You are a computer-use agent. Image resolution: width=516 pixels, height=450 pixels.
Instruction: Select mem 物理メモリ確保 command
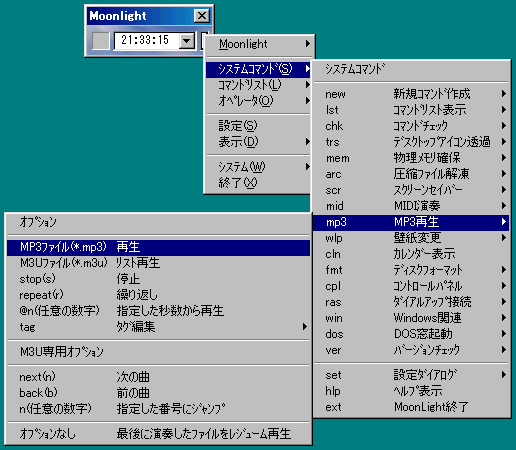tap(411, 158)
